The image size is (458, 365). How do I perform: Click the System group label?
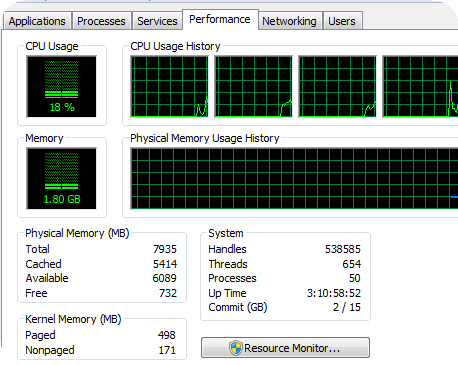(x=226, y=233)
